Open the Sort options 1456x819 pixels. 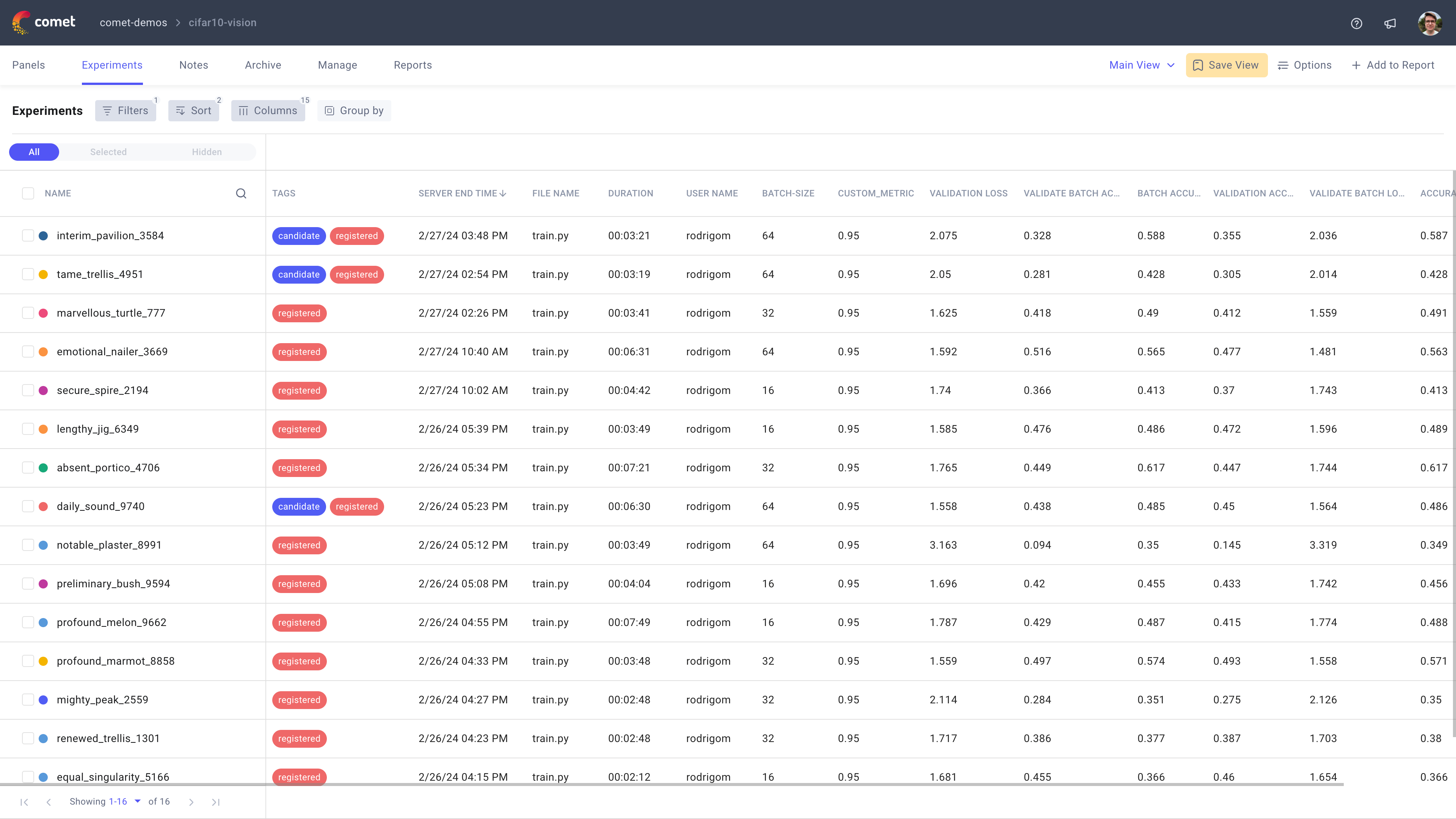[193, 110]
